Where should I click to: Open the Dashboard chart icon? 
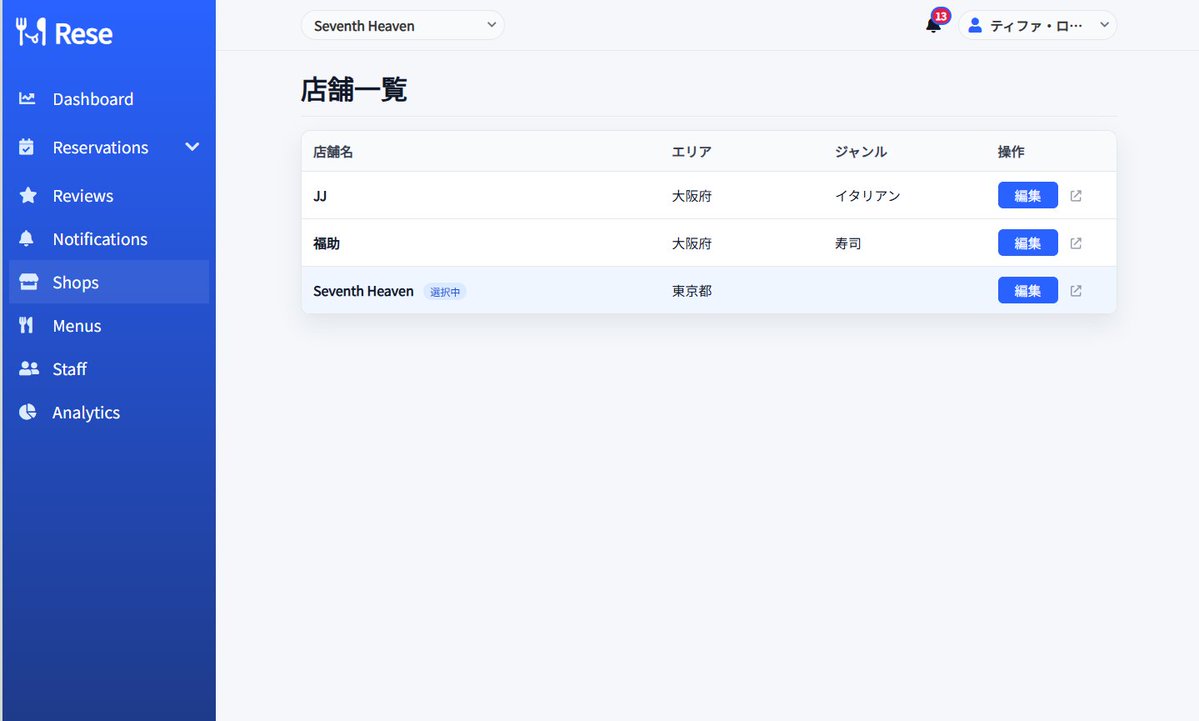tap(28, 99)
